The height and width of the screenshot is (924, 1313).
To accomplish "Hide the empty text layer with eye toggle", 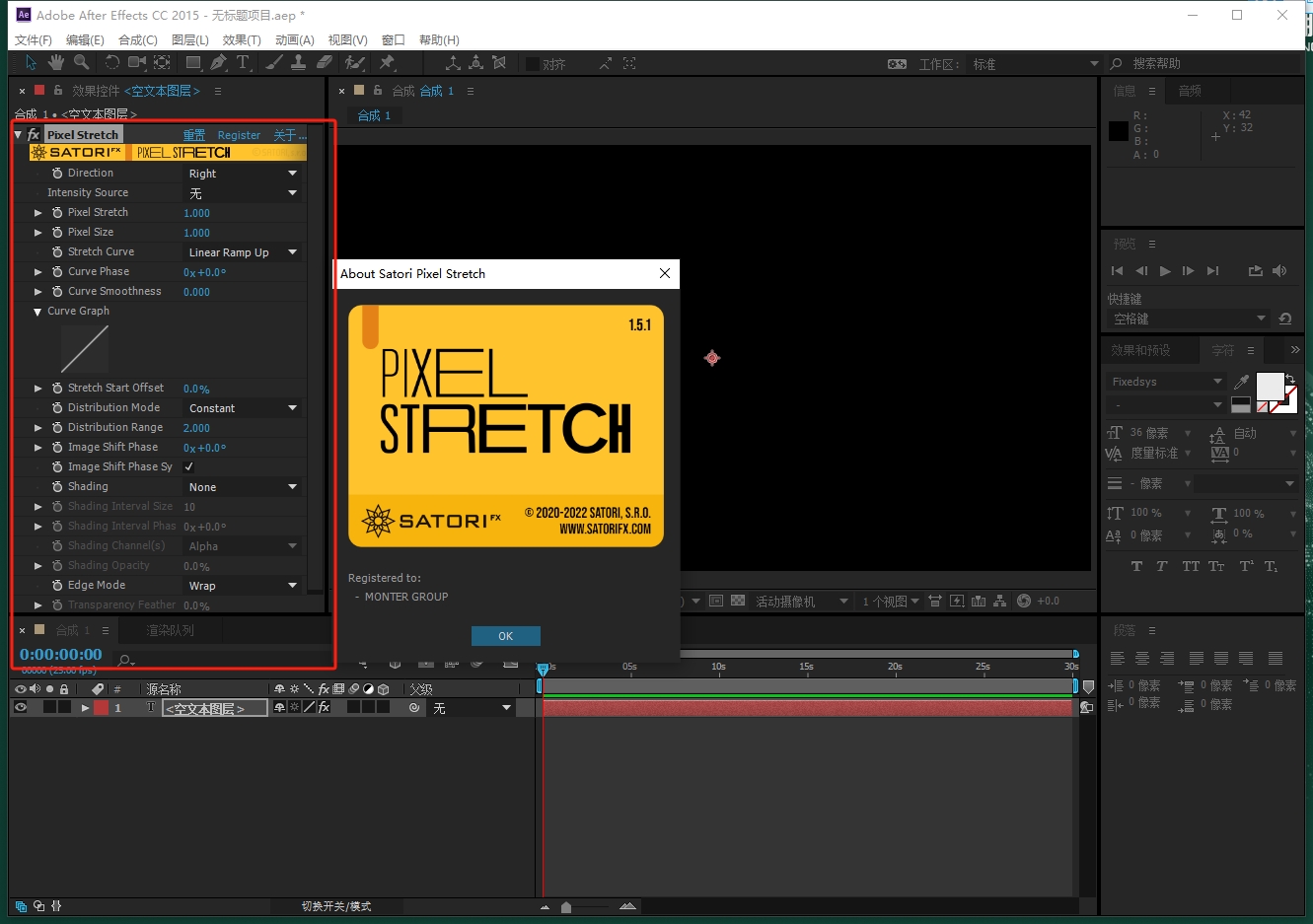I will coord(20,707).
